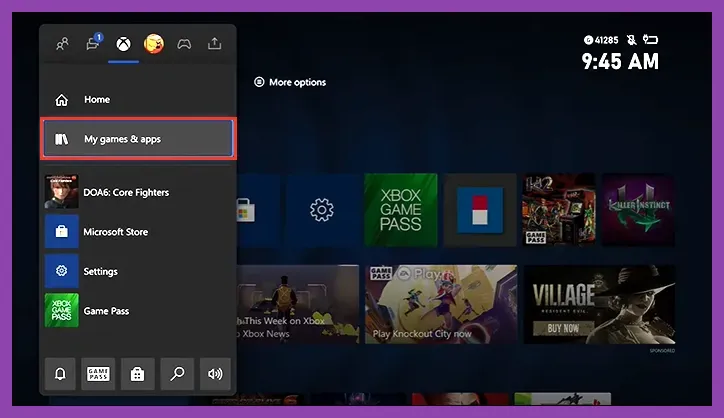Switch to the controller tab icon
The width and height of the screenshot is (724, 418).
[184, 44]
